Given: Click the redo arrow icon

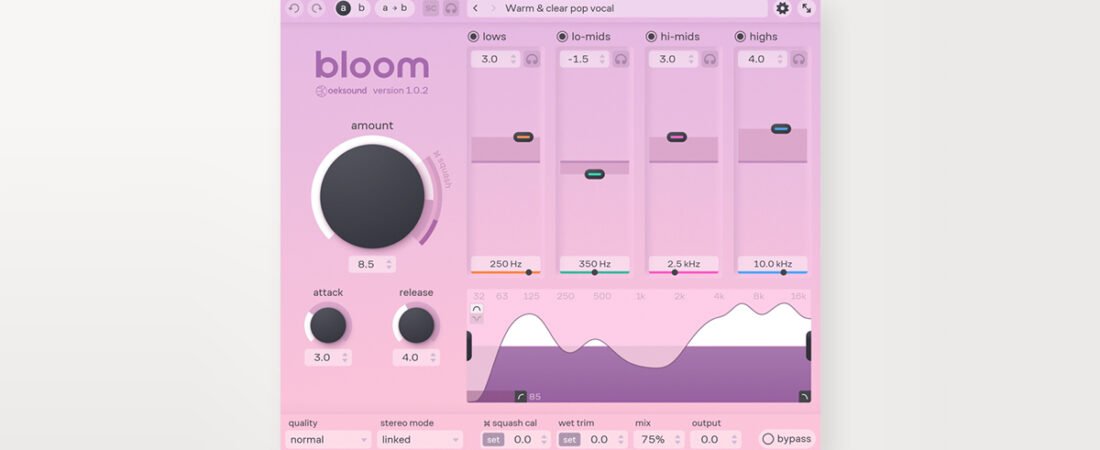Looking at the screenshot, I should [x=316, y=8].
